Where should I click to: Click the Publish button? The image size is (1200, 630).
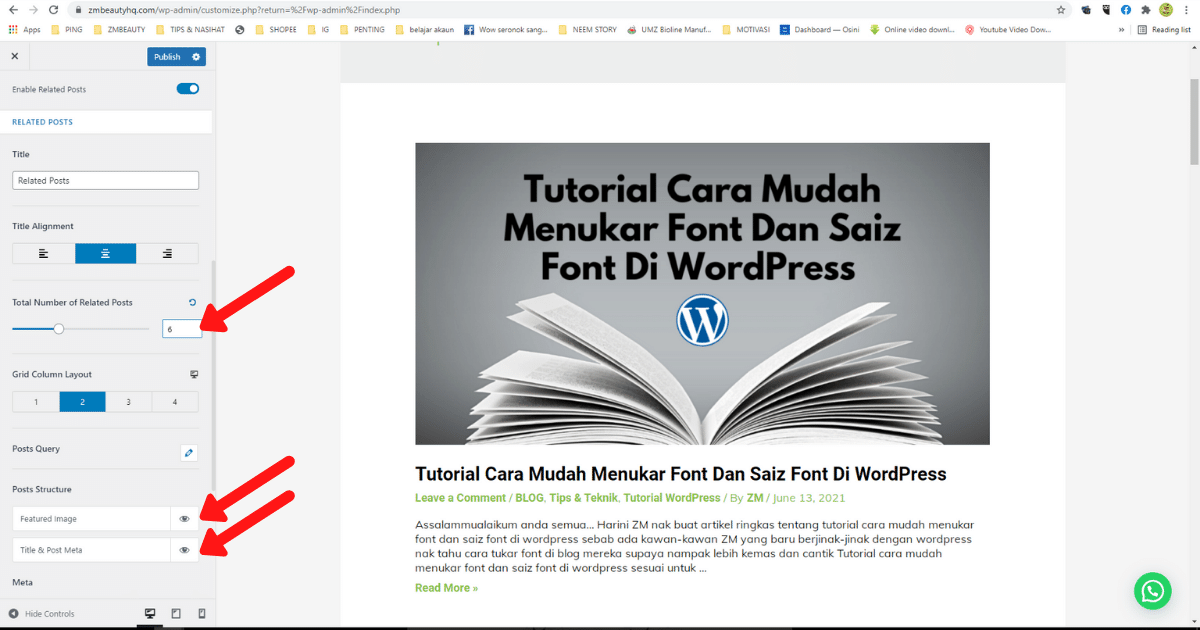tap(168, 57)
